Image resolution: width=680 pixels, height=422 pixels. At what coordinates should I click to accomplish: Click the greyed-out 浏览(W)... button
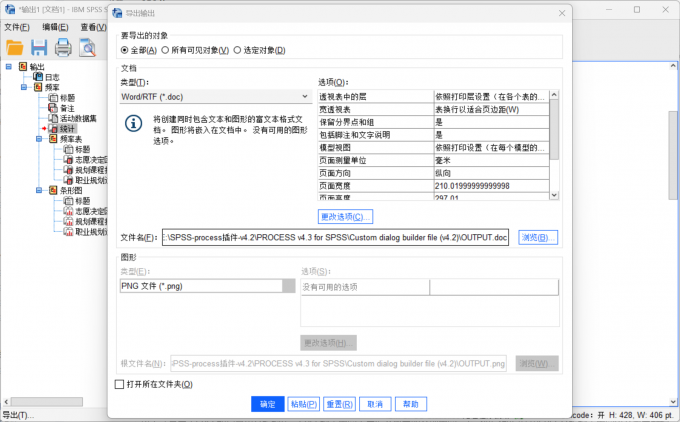coord(537,363)
